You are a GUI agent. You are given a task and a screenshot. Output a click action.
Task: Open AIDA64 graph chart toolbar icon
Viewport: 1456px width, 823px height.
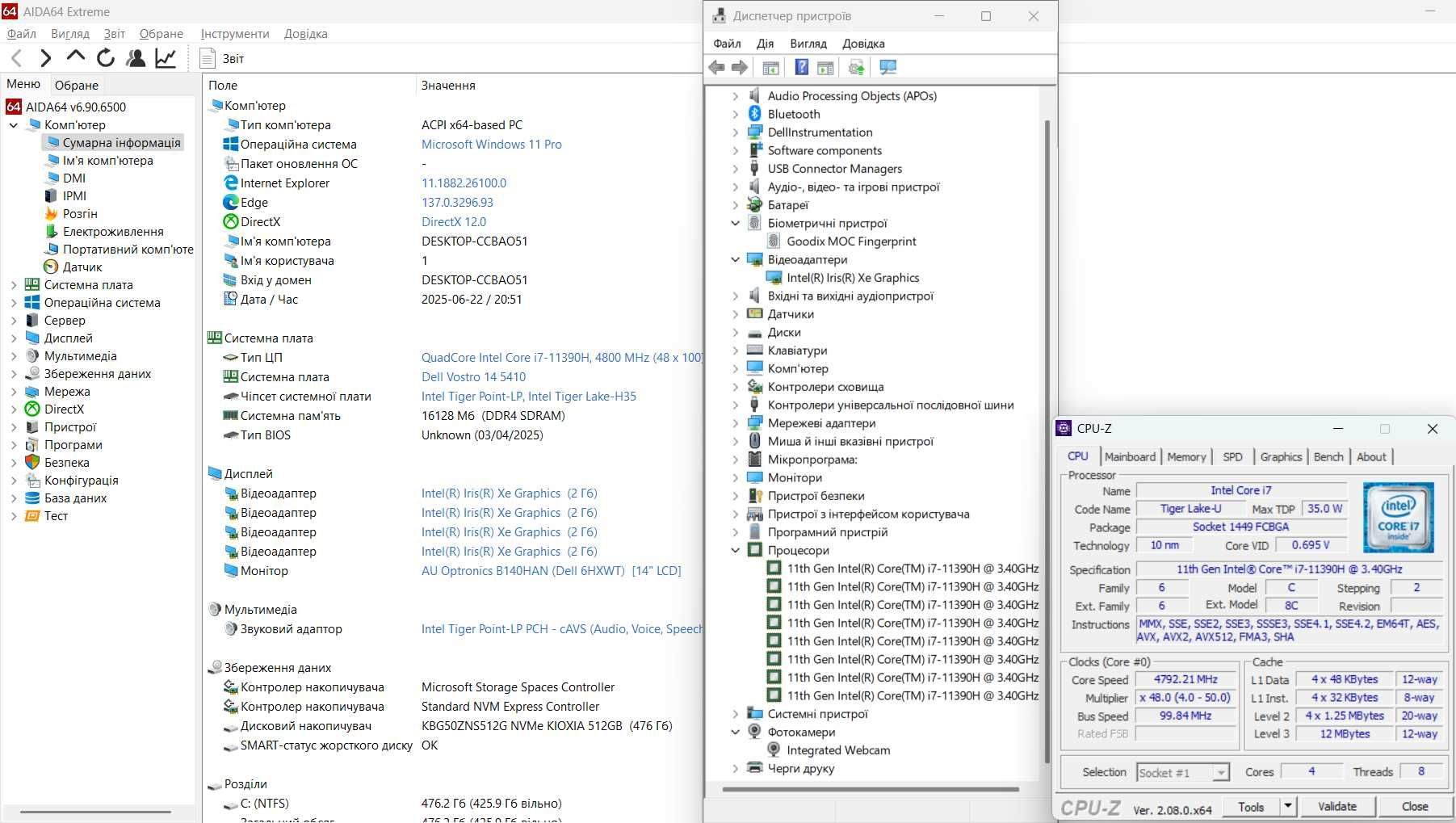click(x=166, y=57)
